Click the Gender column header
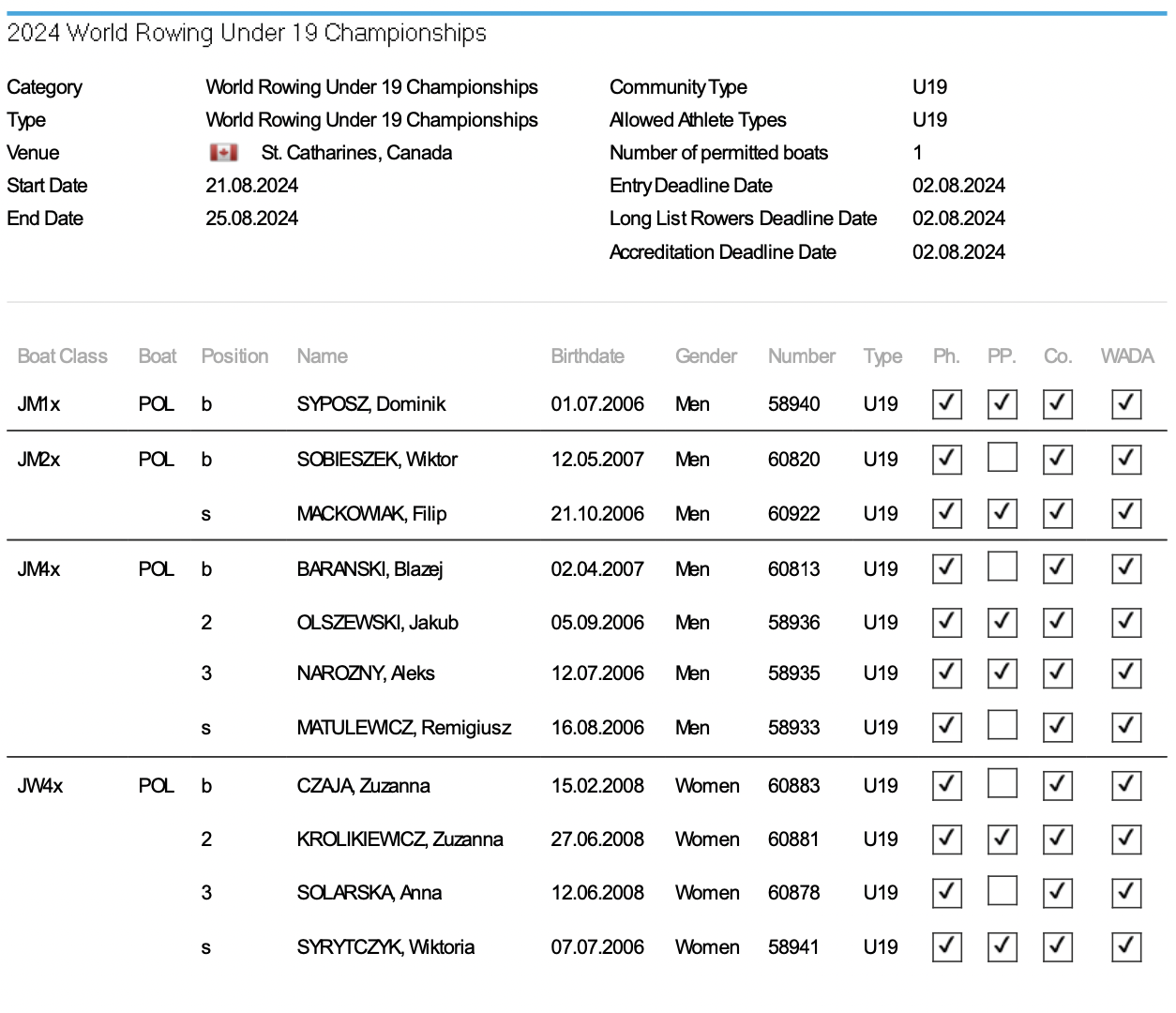Screen dimensions: 1176x1013 706,356
